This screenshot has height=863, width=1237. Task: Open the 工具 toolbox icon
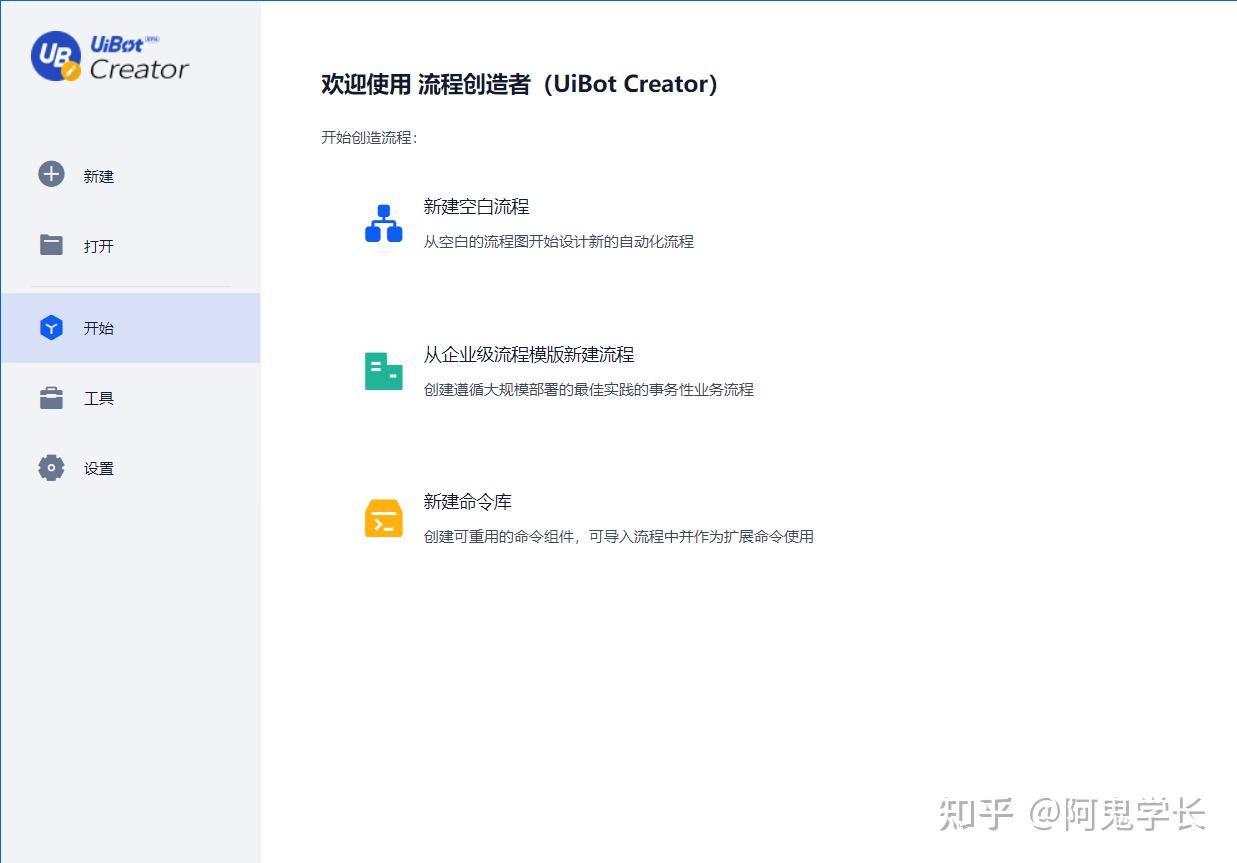pyautogui.click(x=50, y=397)
